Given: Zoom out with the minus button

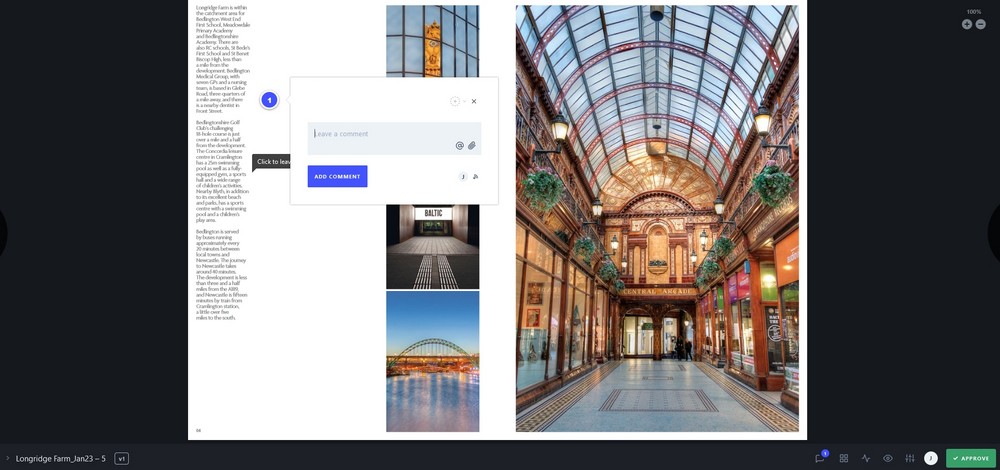Looking at the screenshot, I should pos(980,24).
